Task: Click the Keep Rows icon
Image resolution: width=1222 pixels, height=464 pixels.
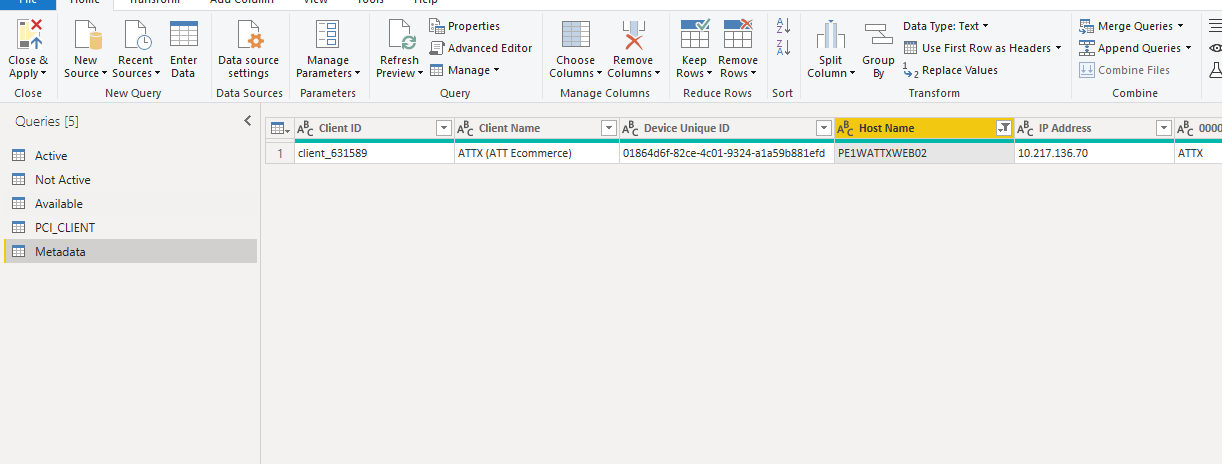Action: coord(694,34)
